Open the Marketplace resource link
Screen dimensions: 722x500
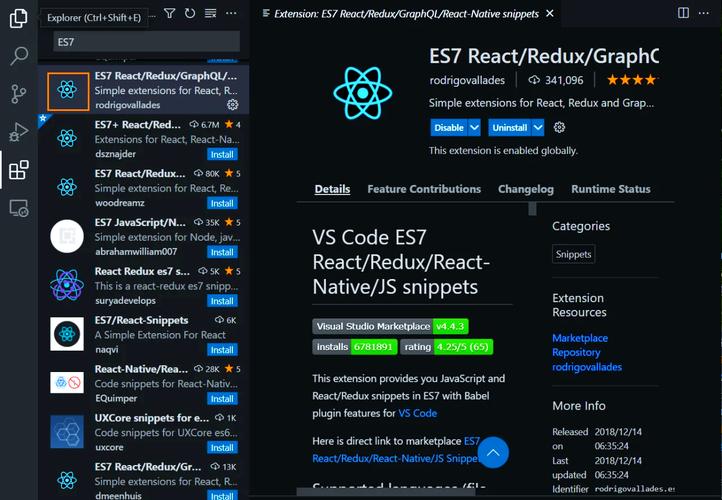tap(580, 338)
